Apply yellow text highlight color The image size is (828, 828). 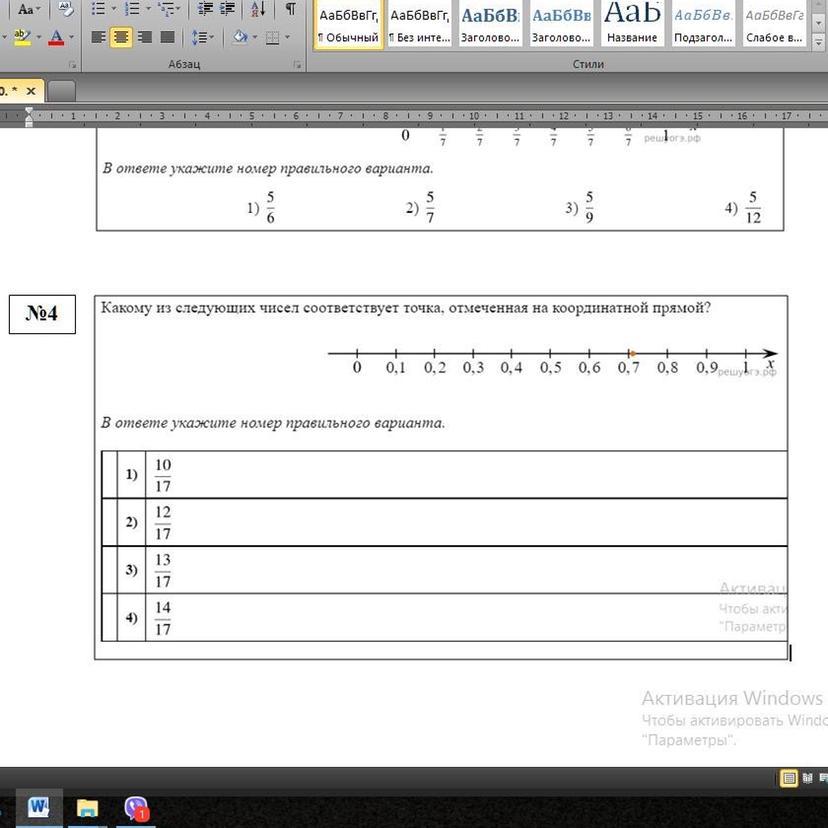tap(22, 37)
